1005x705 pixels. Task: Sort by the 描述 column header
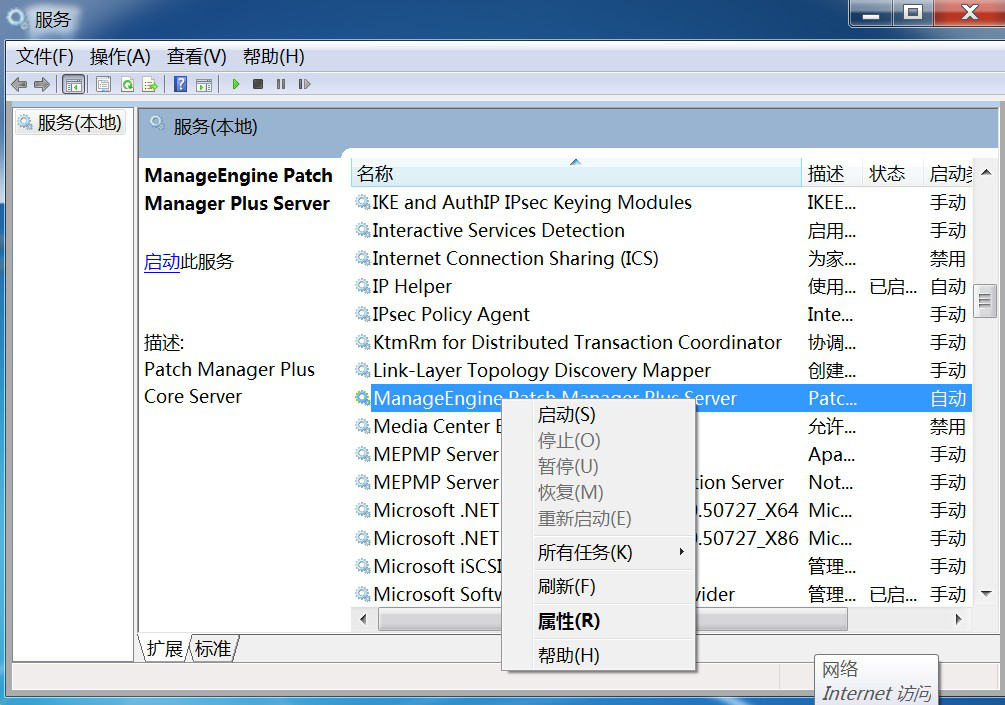[x=832, y=173]
